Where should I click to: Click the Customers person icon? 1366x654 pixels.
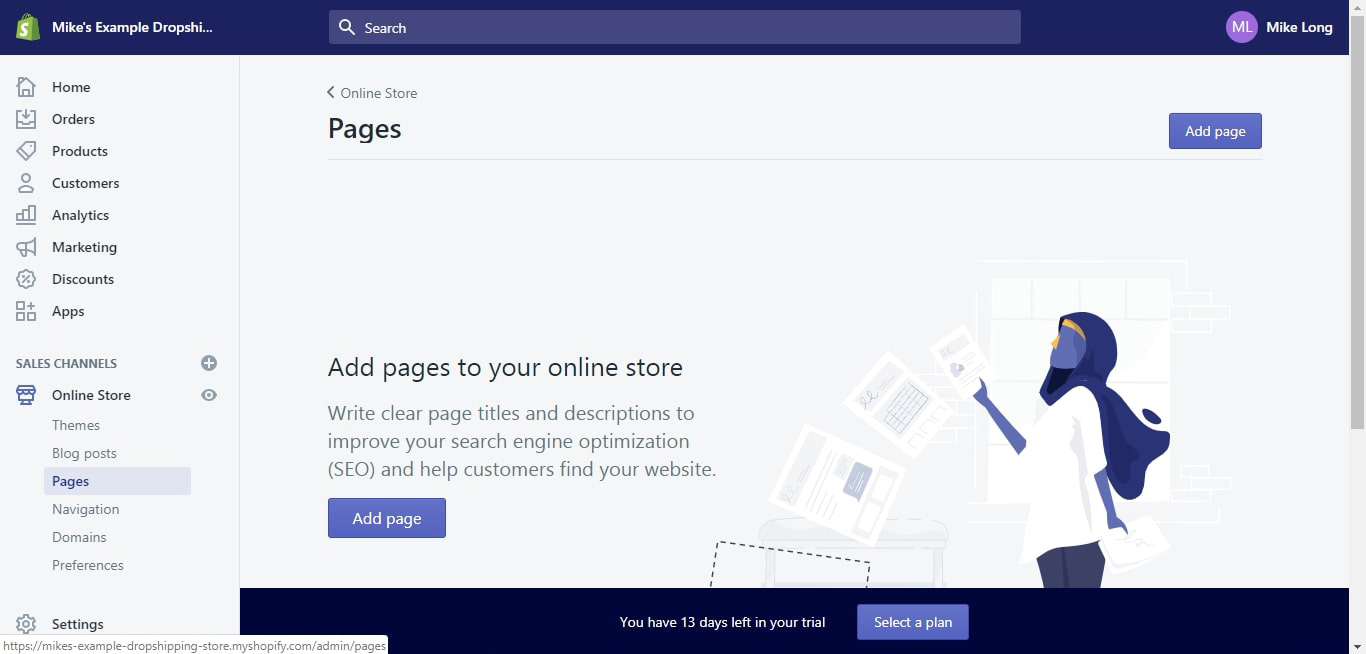26,183
